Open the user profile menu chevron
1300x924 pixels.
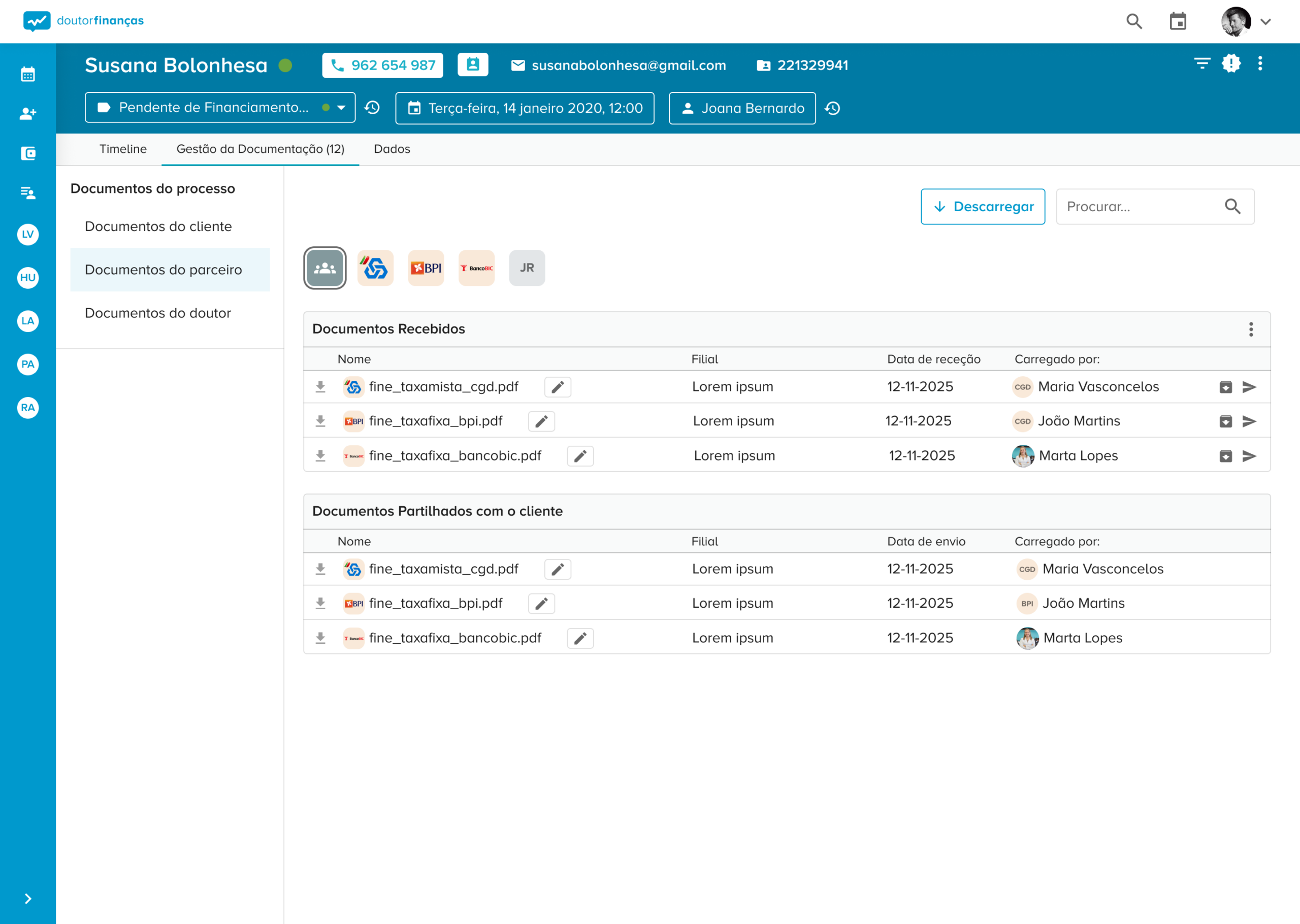coord(1266,22)
